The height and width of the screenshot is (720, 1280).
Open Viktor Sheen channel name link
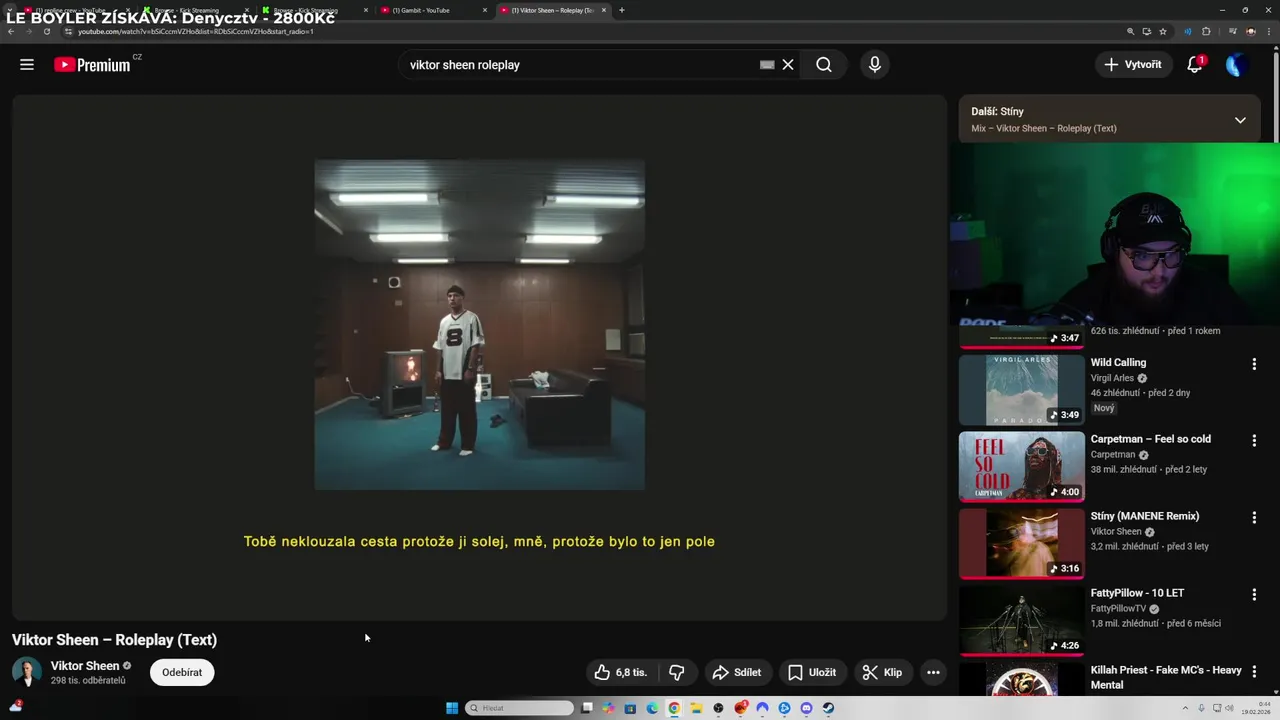point(85,666)
